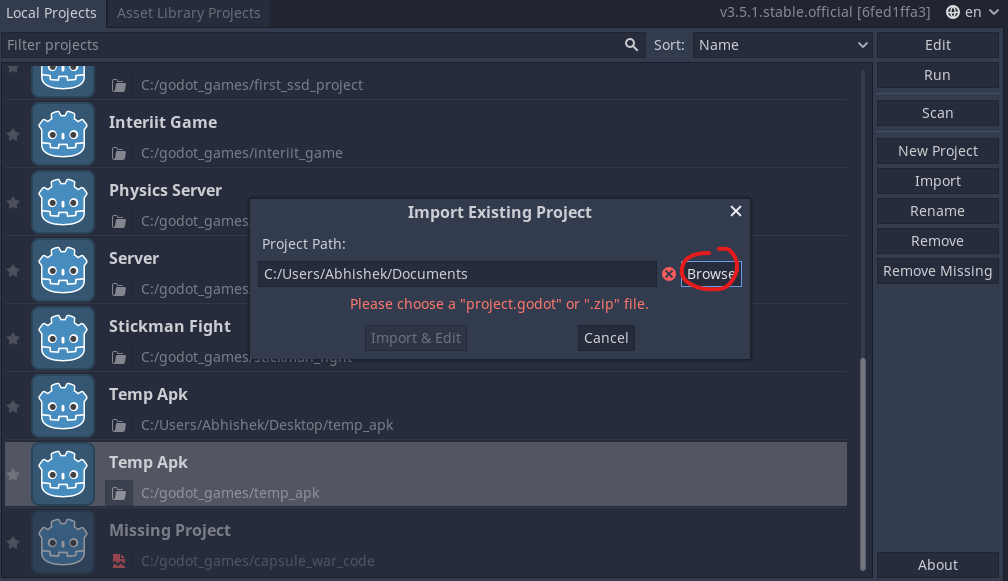The width and height of the screenshot is (1008, 581).
Task: Click the Remove Missing button
Action: tap(937, 271)
